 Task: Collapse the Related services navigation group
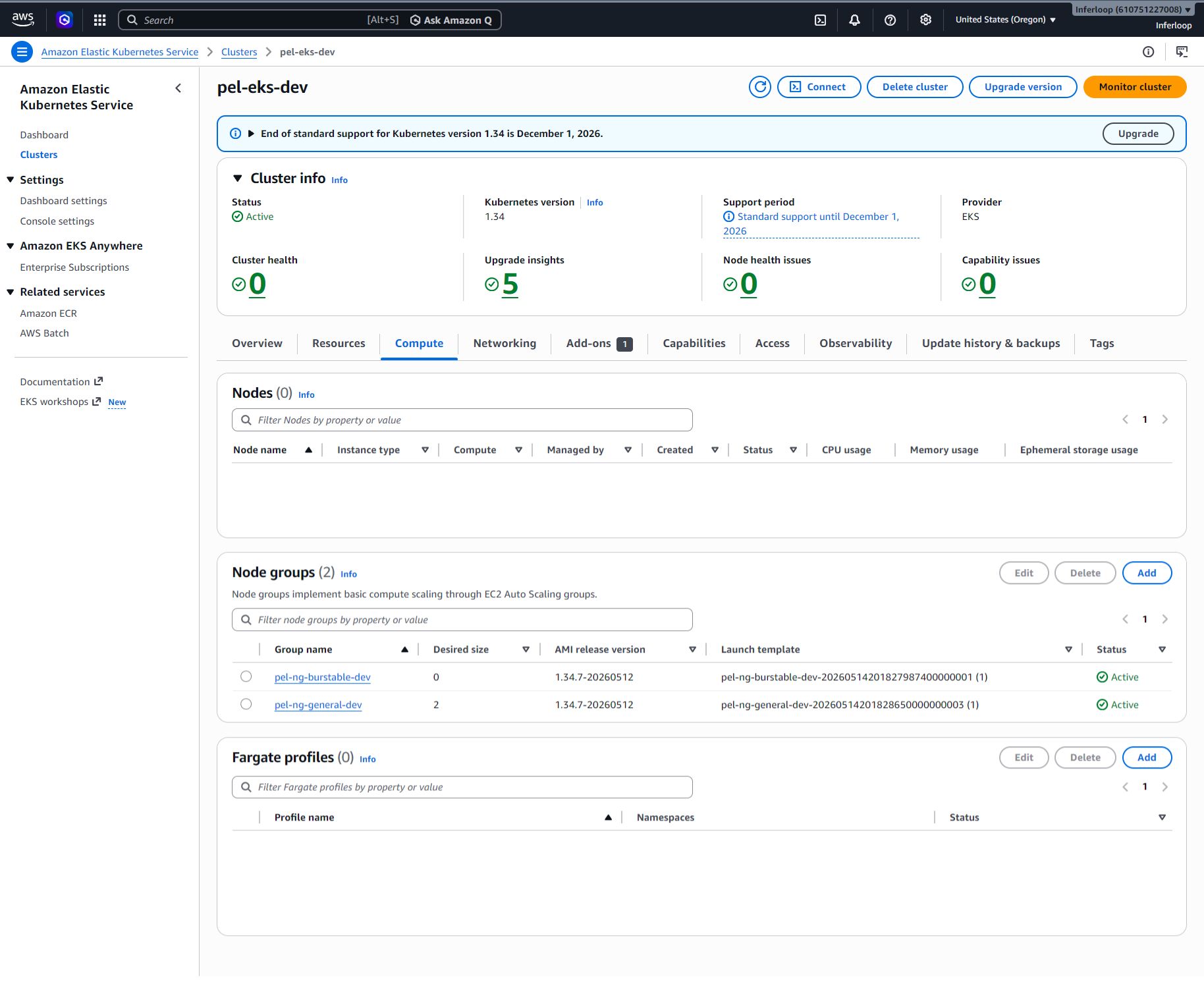pyautogui.click(x=11, y=292)
